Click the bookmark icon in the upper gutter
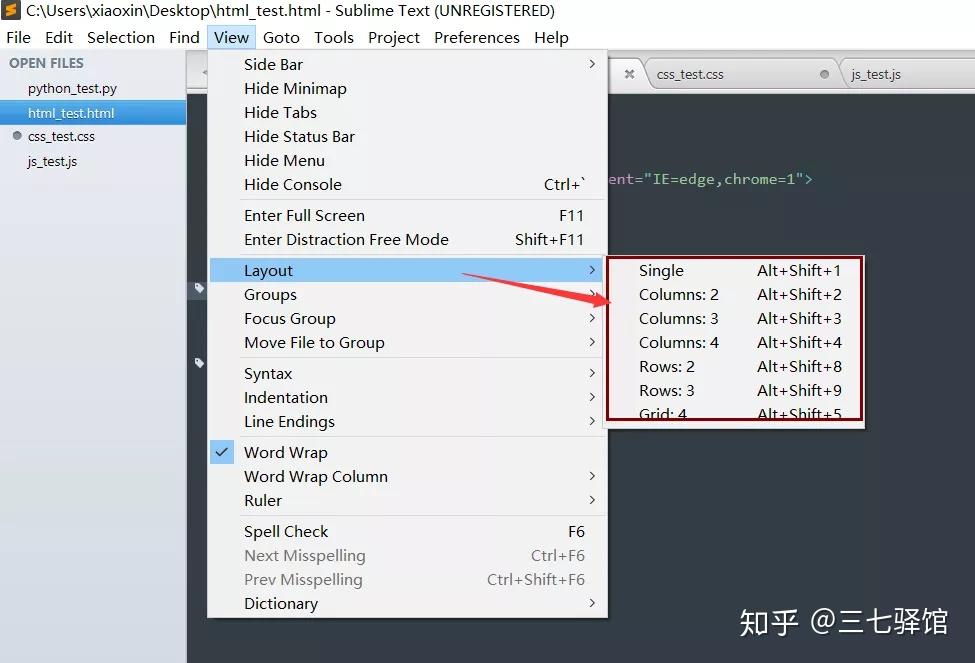The width and height of the screenshot is (975, 663). pos(197,289)
